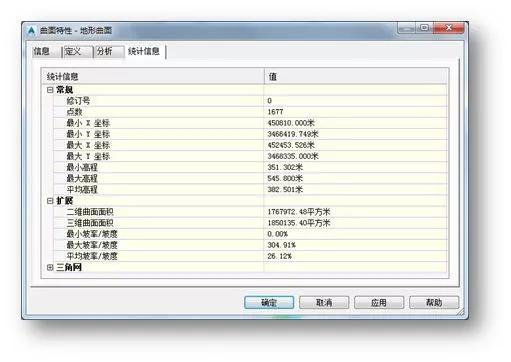The height and width of the screenshot is (362, 511).
Task: Click value 0.00%
Action: pos(277,234)
